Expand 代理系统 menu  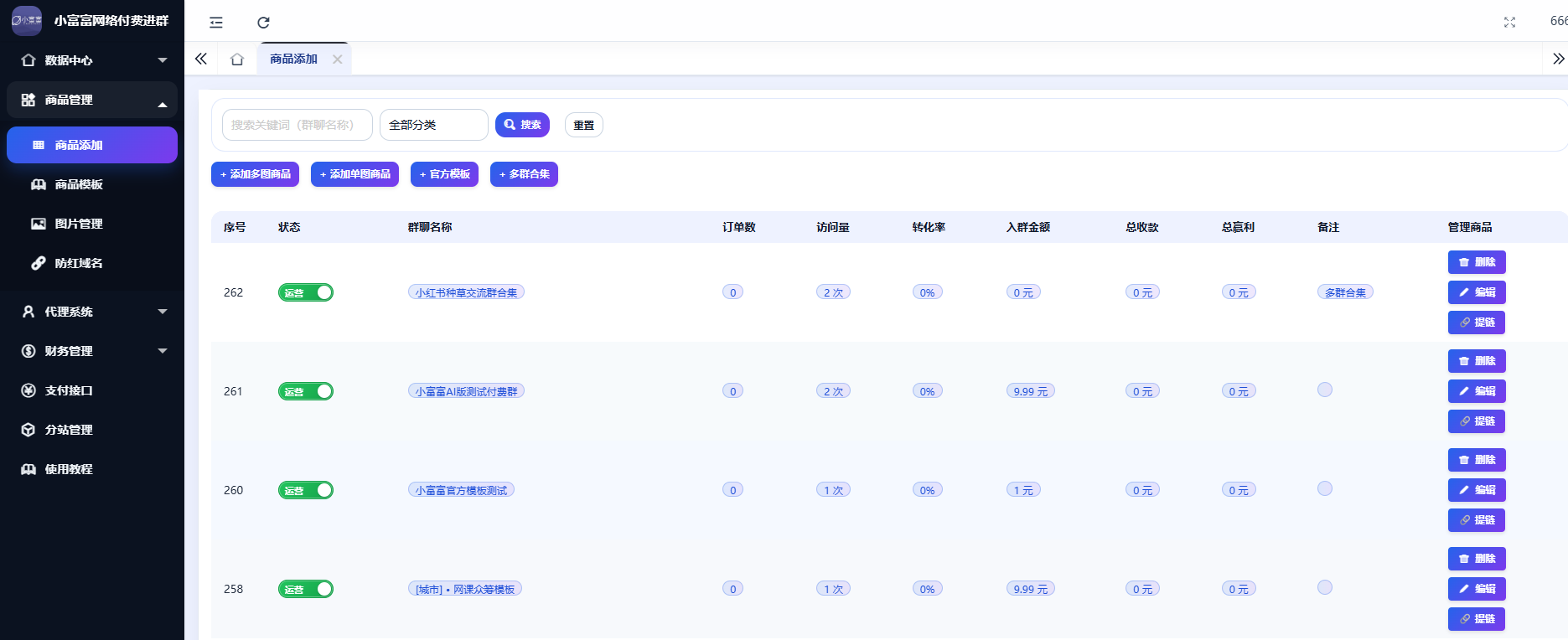click(x=92, y=312)
